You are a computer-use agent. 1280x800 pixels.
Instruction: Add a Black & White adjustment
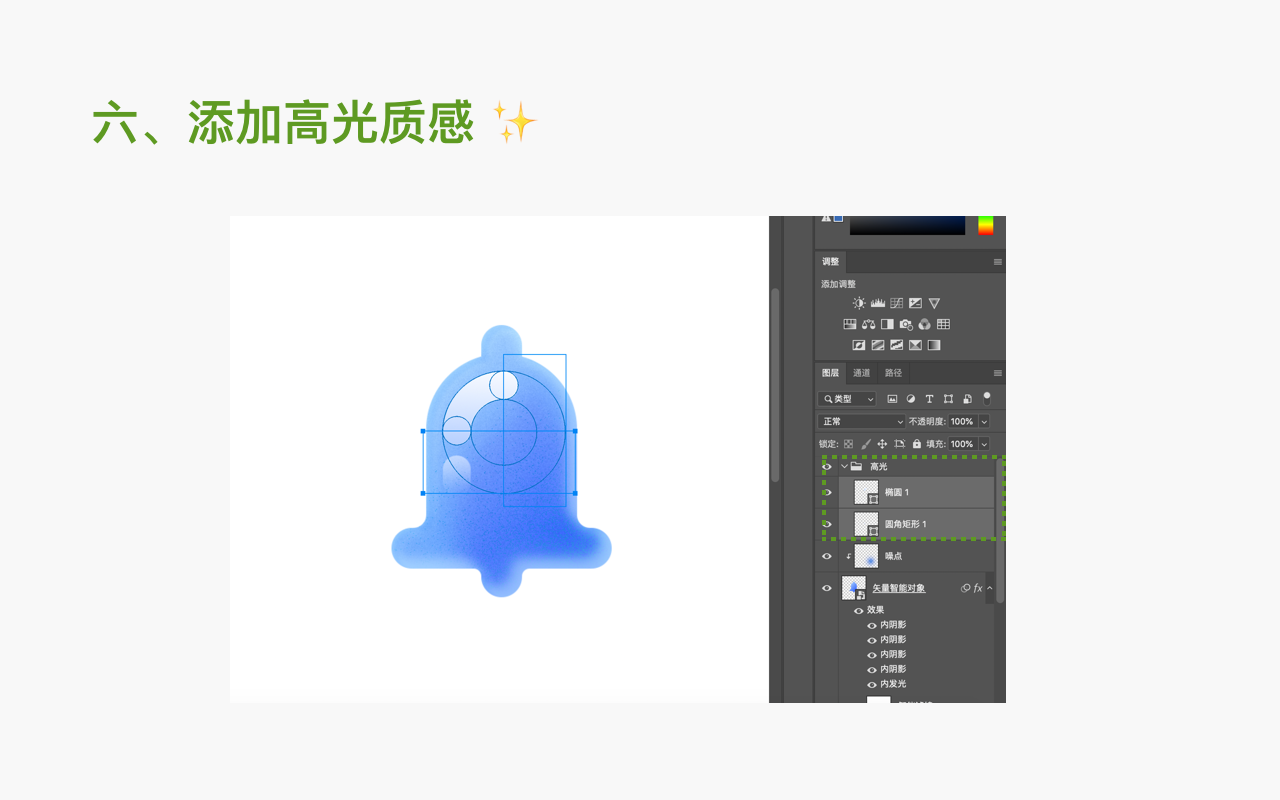point(887,324)
